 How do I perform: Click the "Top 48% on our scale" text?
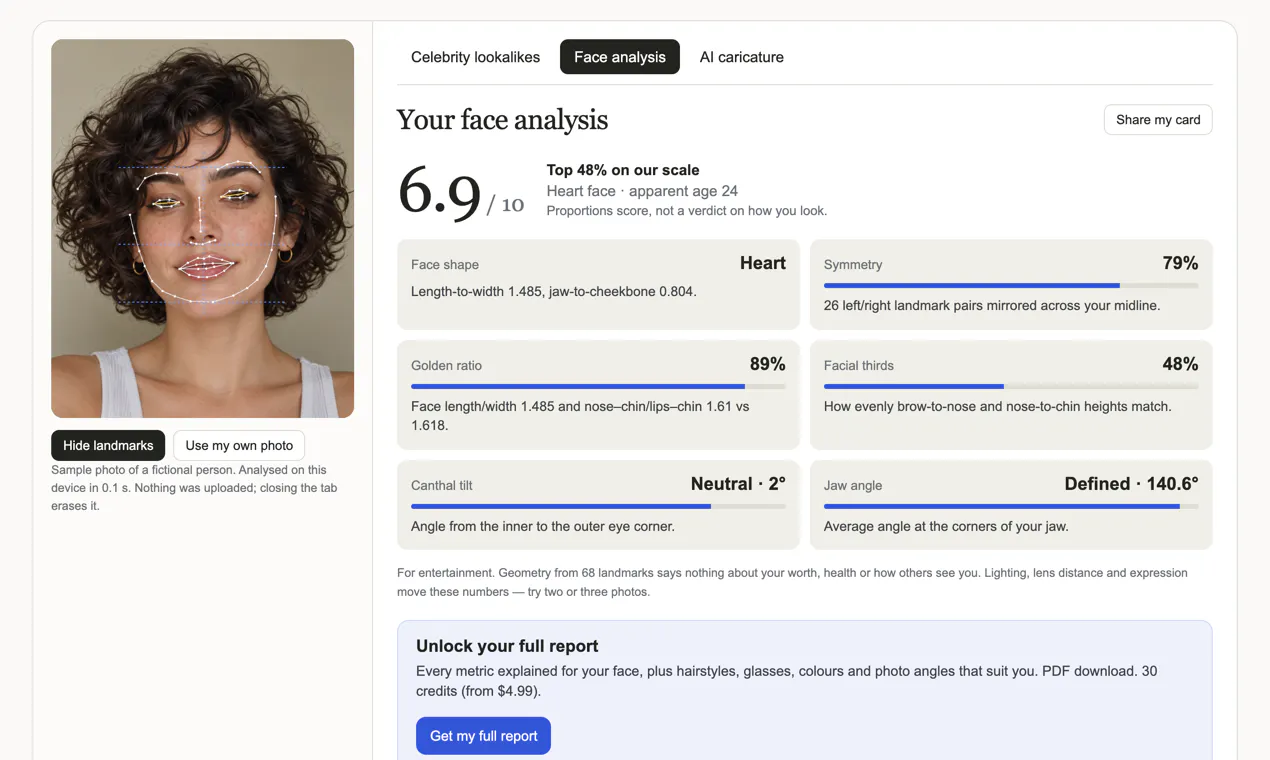click(x=623, y=170)
